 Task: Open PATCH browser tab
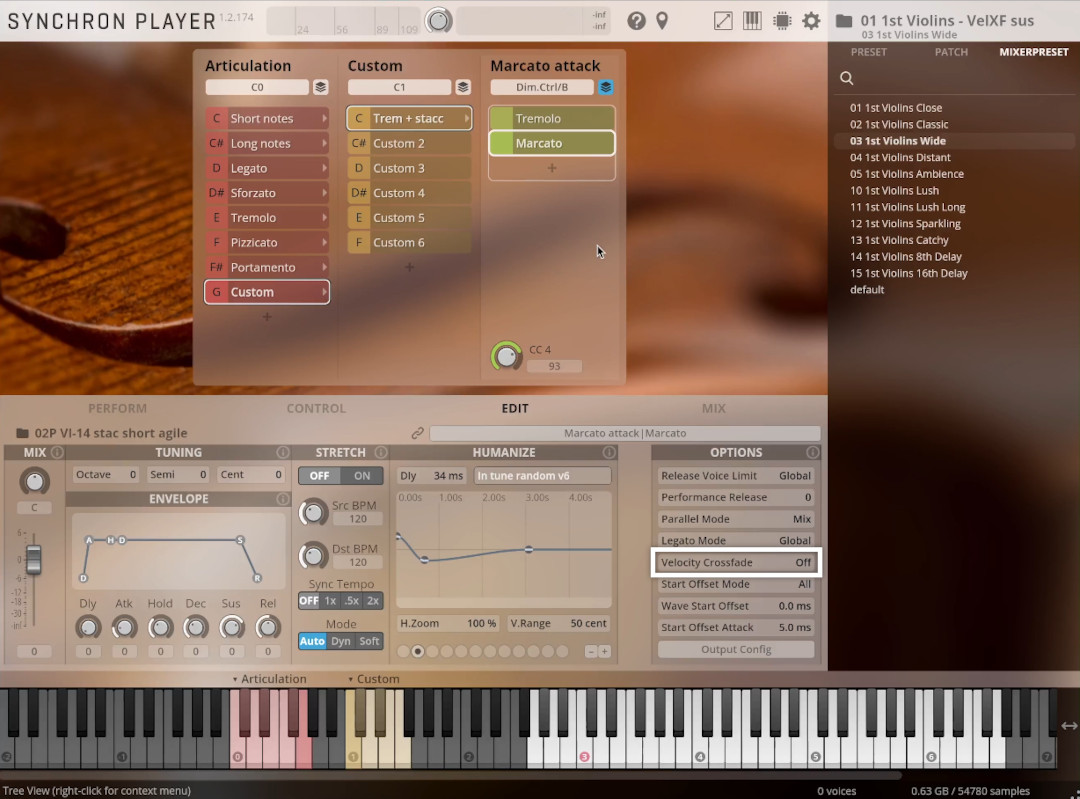coord(951,52)
